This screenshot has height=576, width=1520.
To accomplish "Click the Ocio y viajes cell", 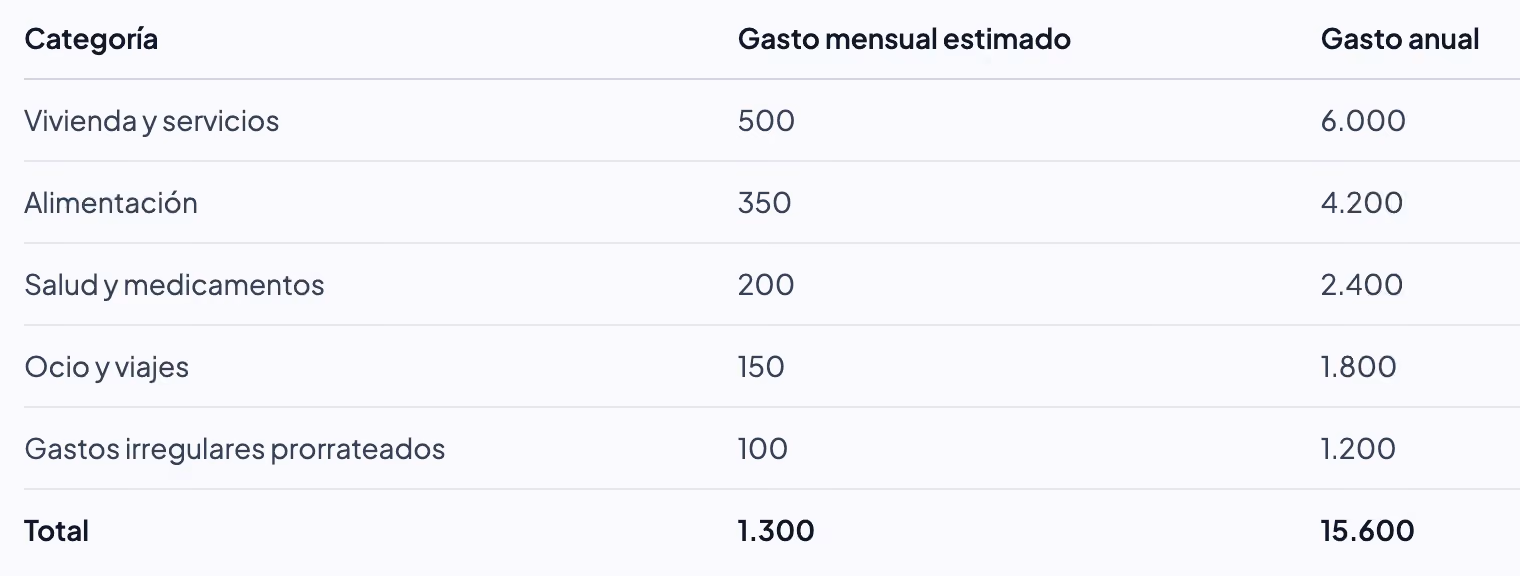I will tap(107, 367).
